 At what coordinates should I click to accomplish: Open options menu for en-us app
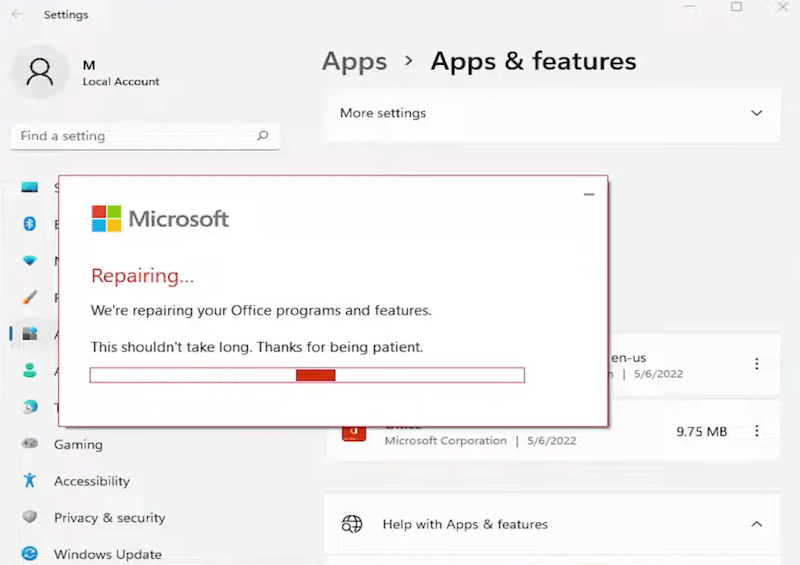click(x=757, y=363)
